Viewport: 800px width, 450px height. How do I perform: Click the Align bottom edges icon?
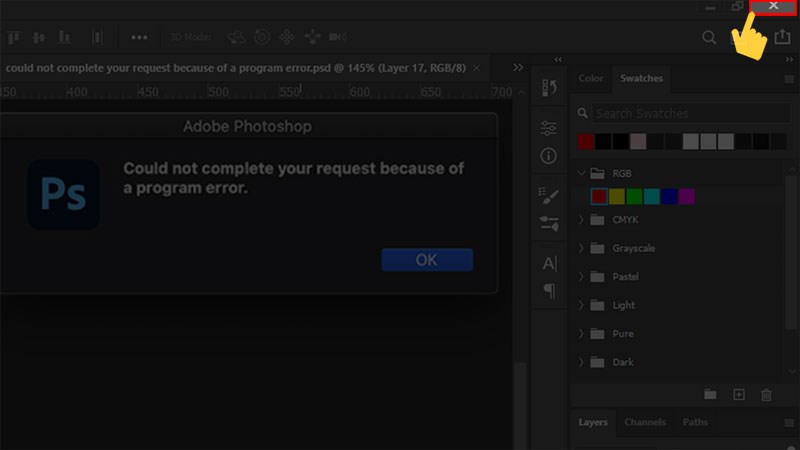point(64,37)
